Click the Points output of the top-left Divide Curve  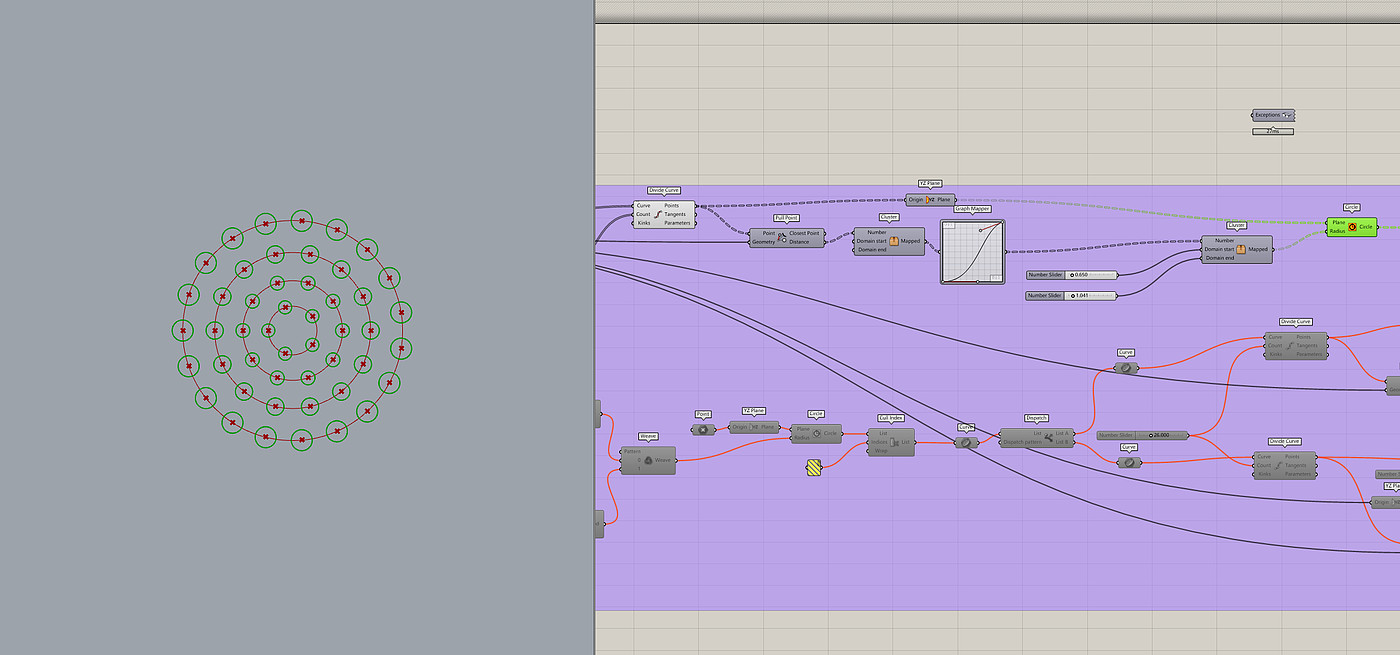tap(671, 205)
